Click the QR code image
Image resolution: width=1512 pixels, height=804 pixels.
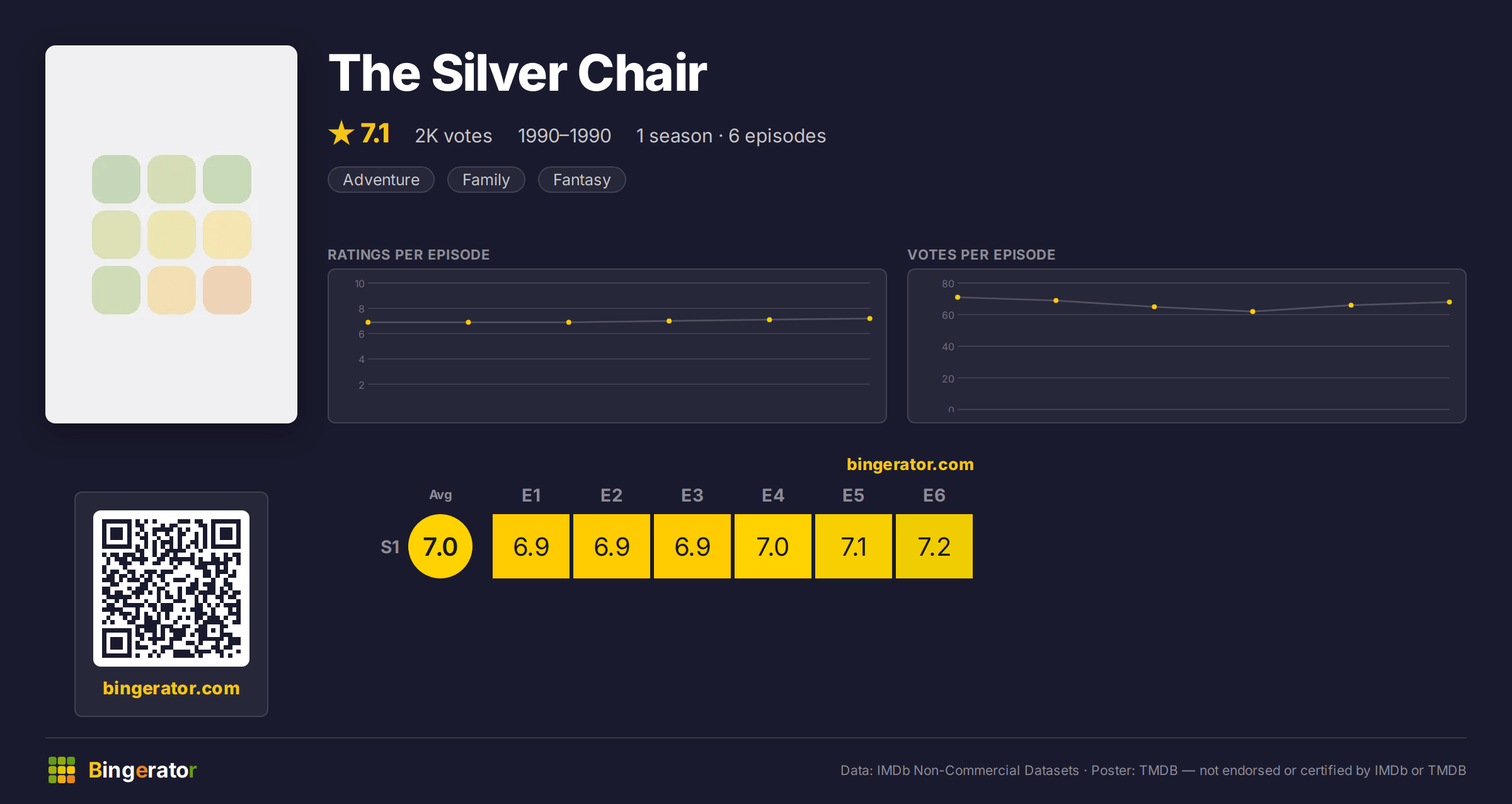[171, 589]
